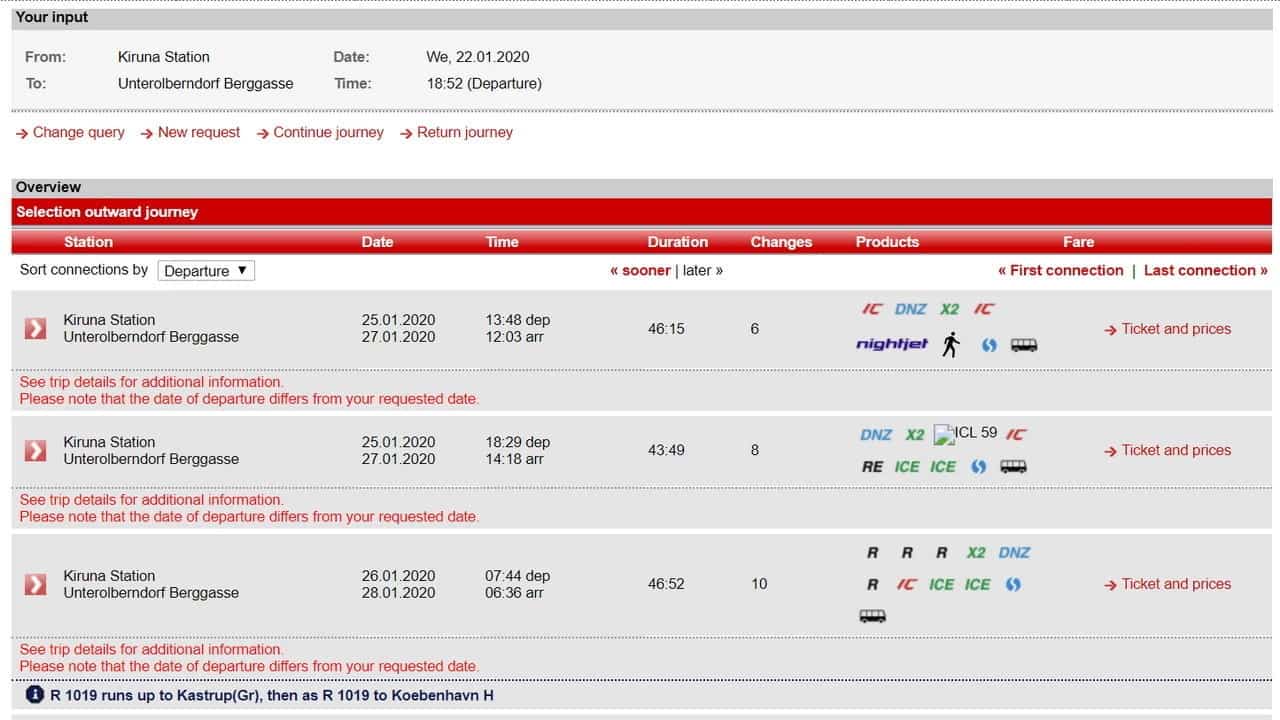Click the S-Bahn icon in first connection
1280x720 pixels.
coord(988,345)
